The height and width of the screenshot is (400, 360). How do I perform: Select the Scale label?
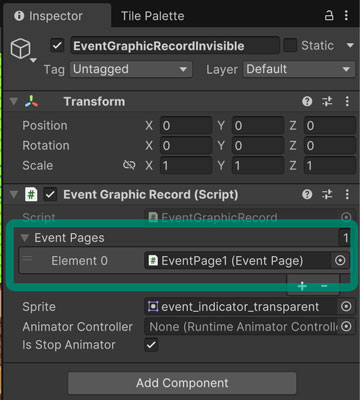(37, 165)
